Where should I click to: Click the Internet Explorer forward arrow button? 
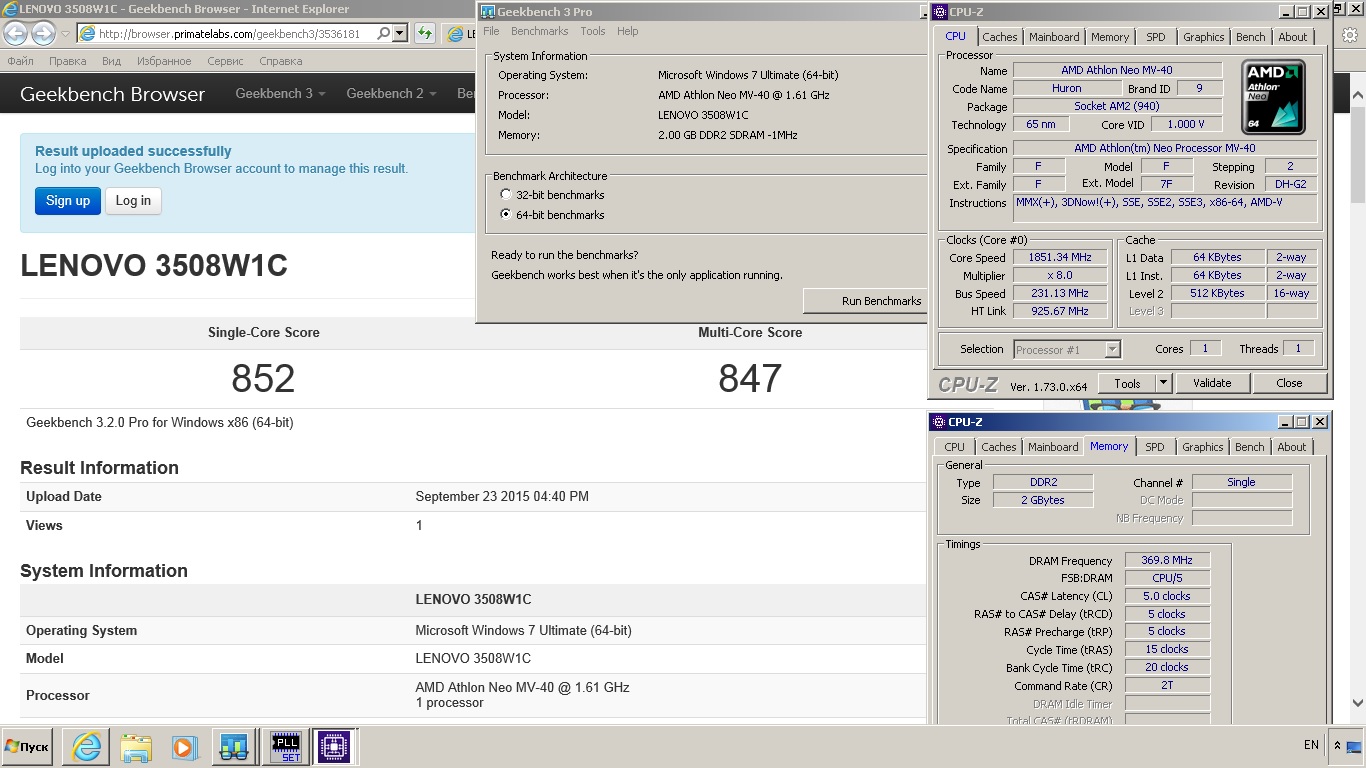click(43, 33)
